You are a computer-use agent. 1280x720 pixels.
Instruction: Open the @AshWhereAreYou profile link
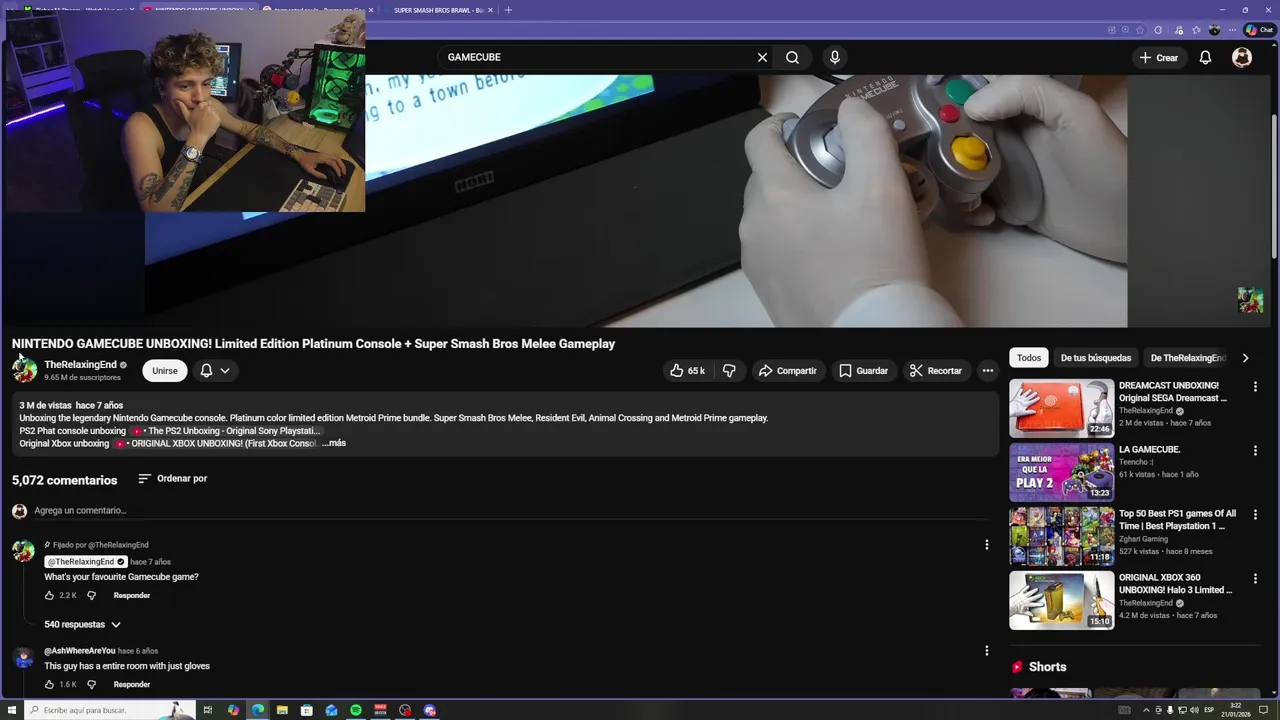click(x=80, y=651)
